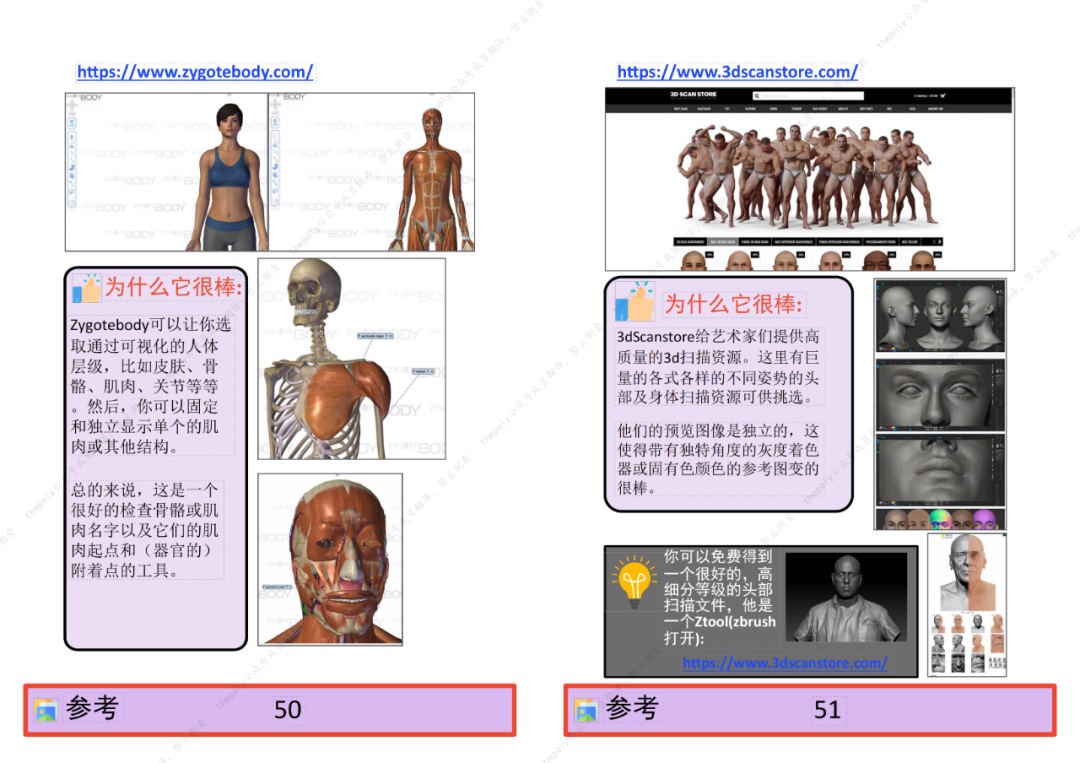Select the closed eyes scan close-up
The height and width of the screenshot is (763, 1080).
point(940,395)
